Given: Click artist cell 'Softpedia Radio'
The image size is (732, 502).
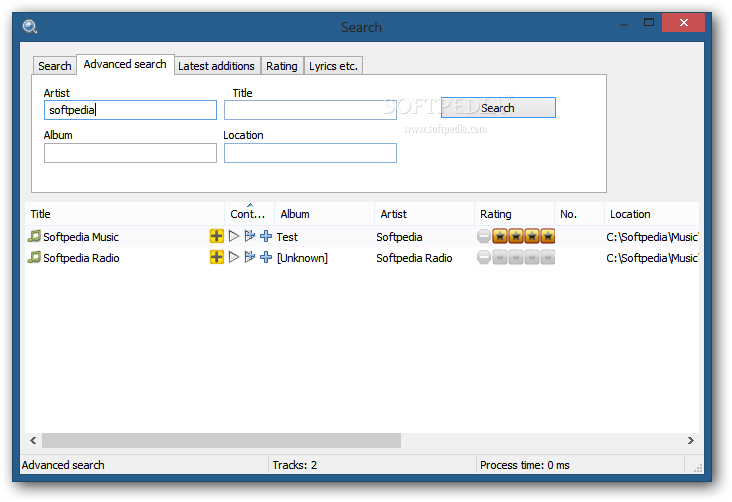Looking at the screenshot, I should (x=414, y=258).
